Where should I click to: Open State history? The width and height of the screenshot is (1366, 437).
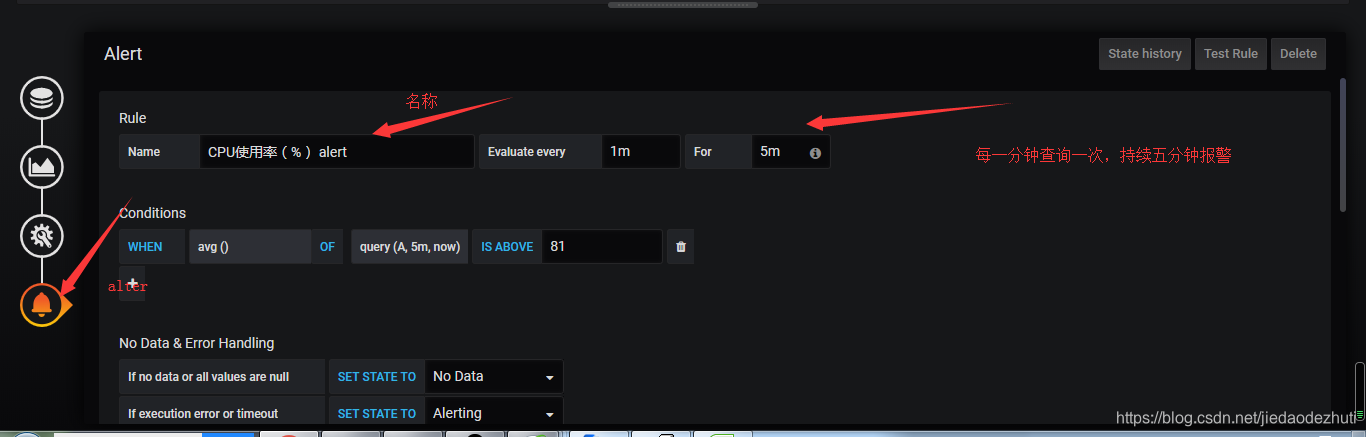tap(1145, 54)
